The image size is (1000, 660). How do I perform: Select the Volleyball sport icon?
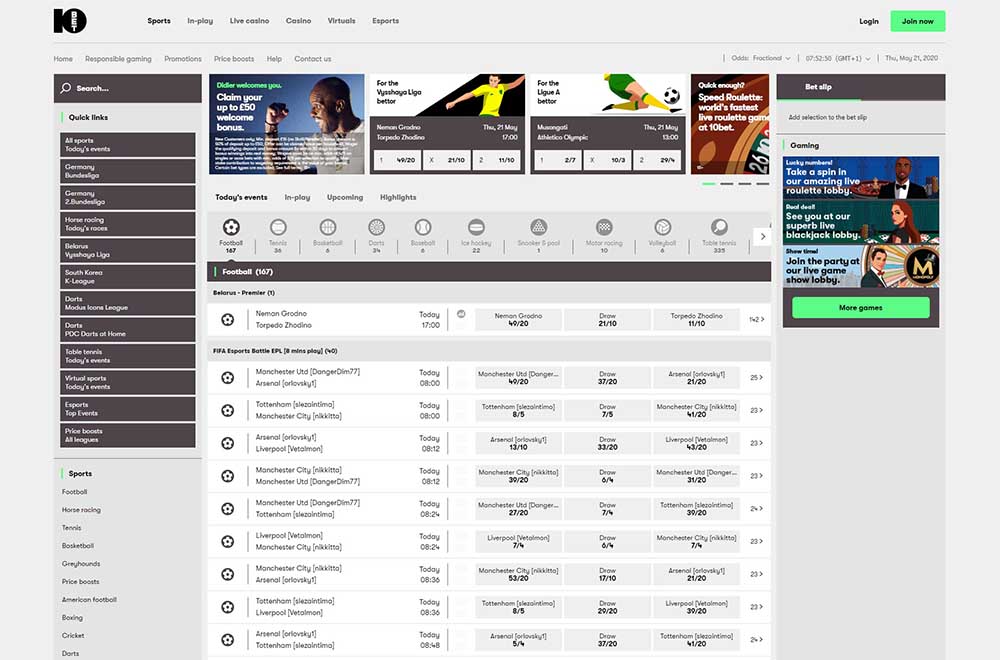point(662,227)
